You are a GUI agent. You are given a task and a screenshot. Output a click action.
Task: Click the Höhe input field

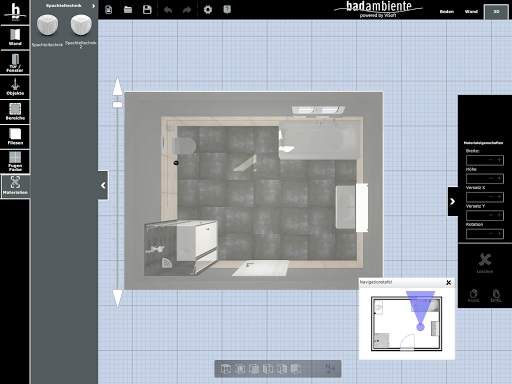(485, 179)
